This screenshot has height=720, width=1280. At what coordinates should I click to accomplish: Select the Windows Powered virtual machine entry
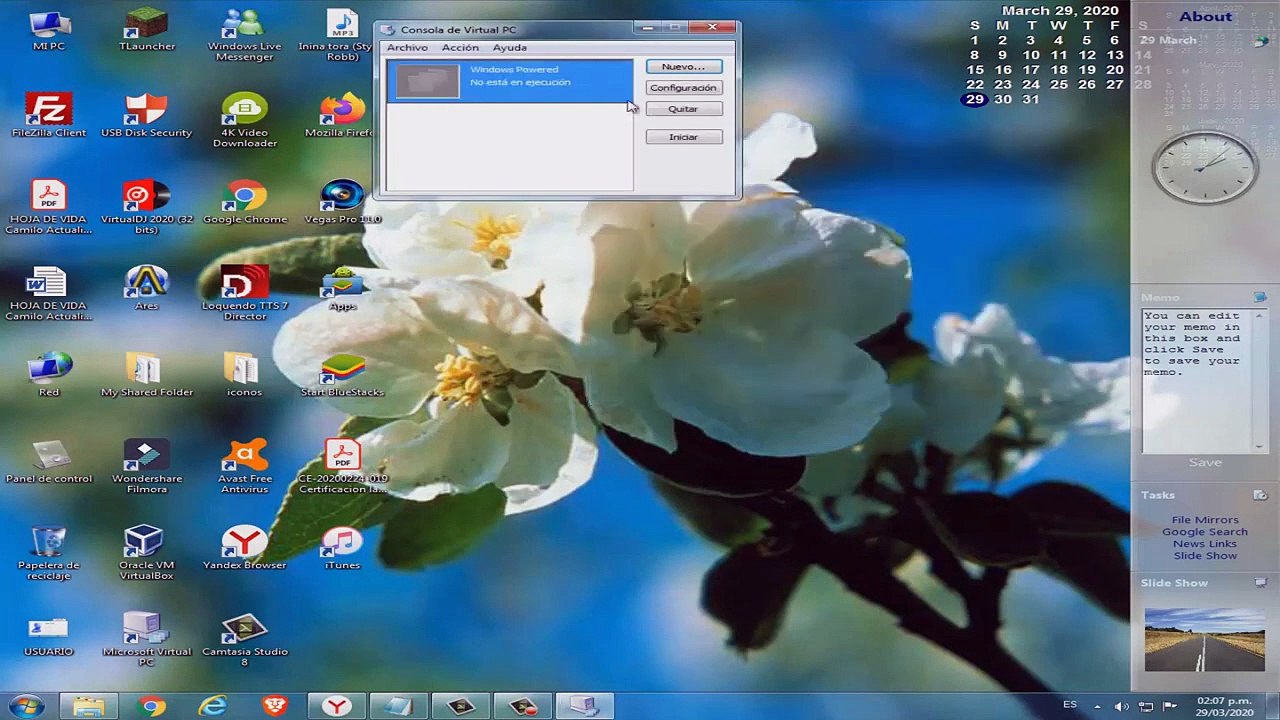pos(510,80)
